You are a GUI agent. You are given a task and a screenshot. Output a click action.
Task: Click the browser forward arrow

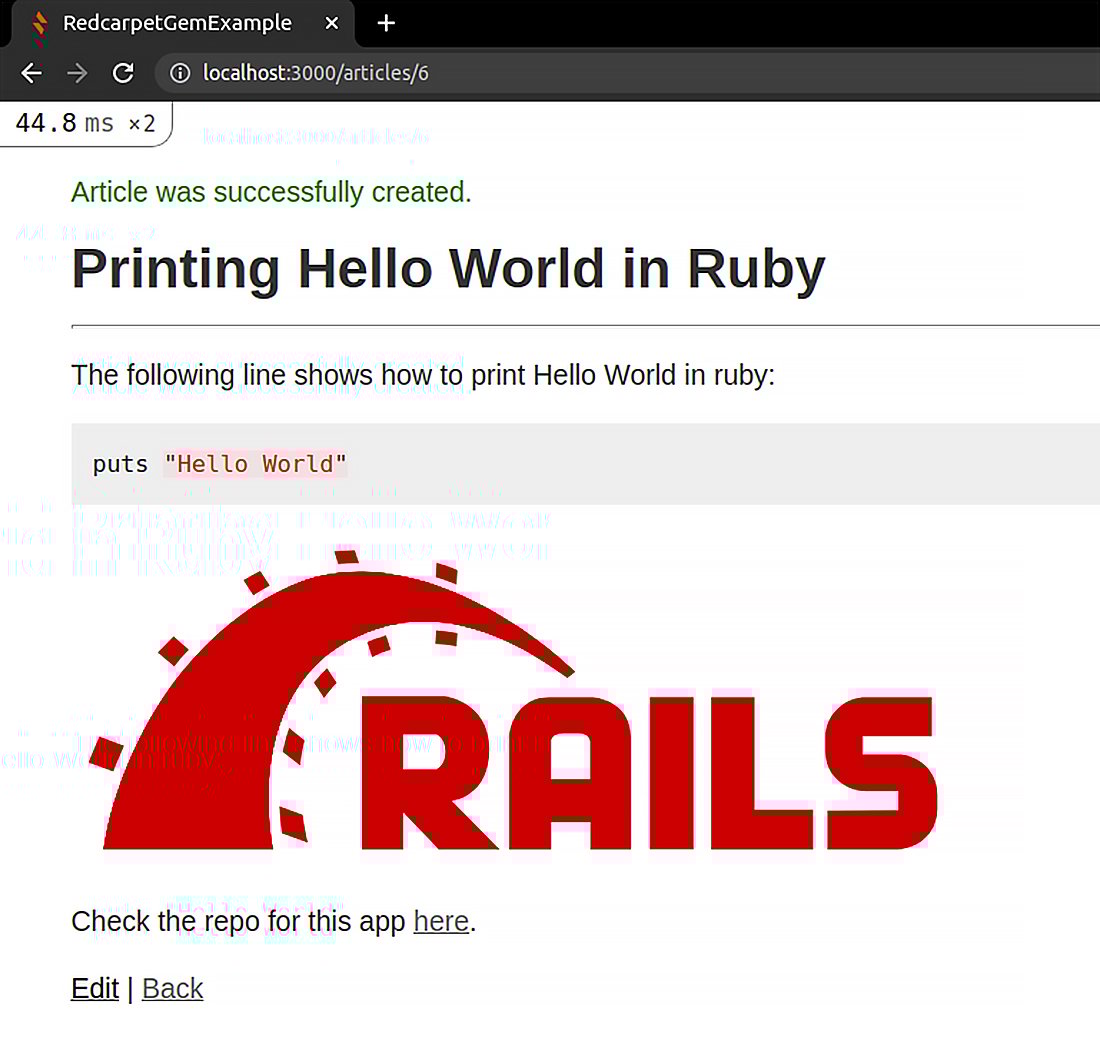click(77, 73)
